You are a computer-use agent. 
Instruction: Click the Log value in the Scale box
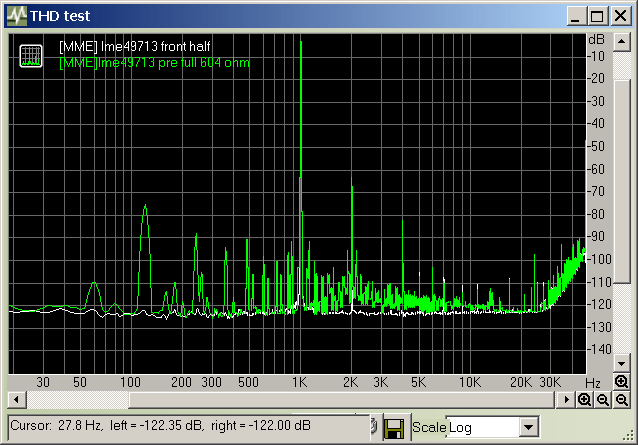coord(460,428)
